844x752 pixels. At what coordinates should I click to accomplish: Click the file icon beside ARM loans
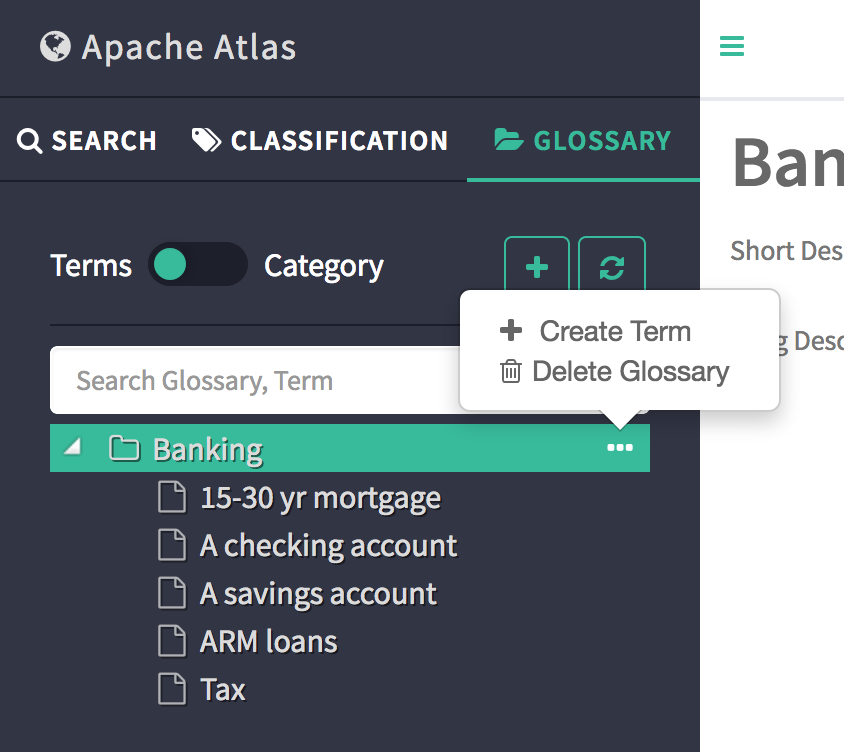pos(173,641)
